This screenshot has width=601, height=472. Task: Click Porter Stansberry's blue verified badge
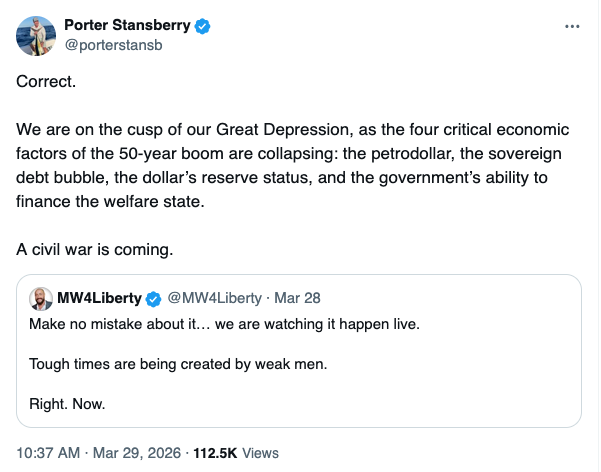pyautogui.click(x=202, y=25)
